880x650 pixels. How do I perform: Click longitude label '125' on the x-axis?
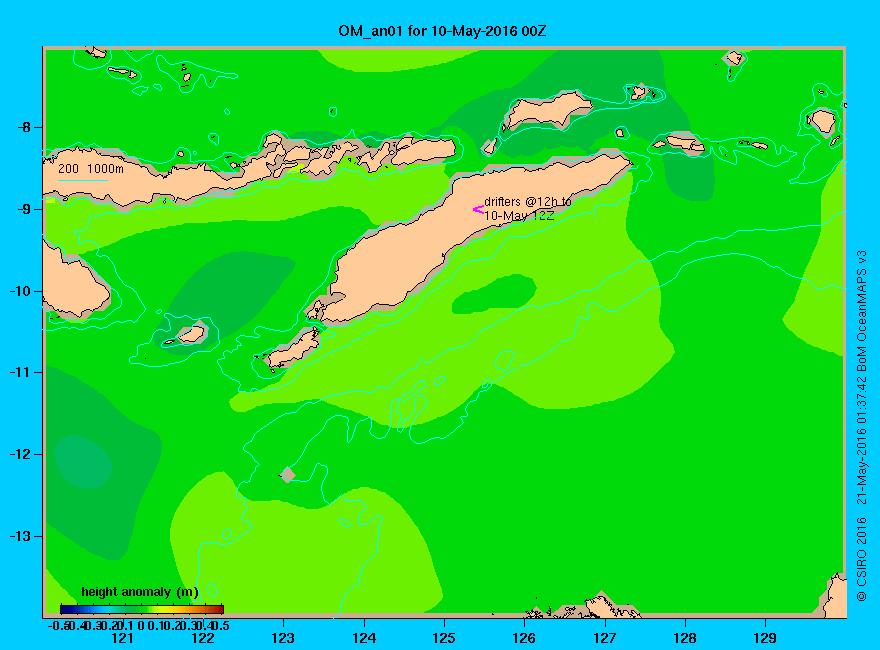[444, 638]
